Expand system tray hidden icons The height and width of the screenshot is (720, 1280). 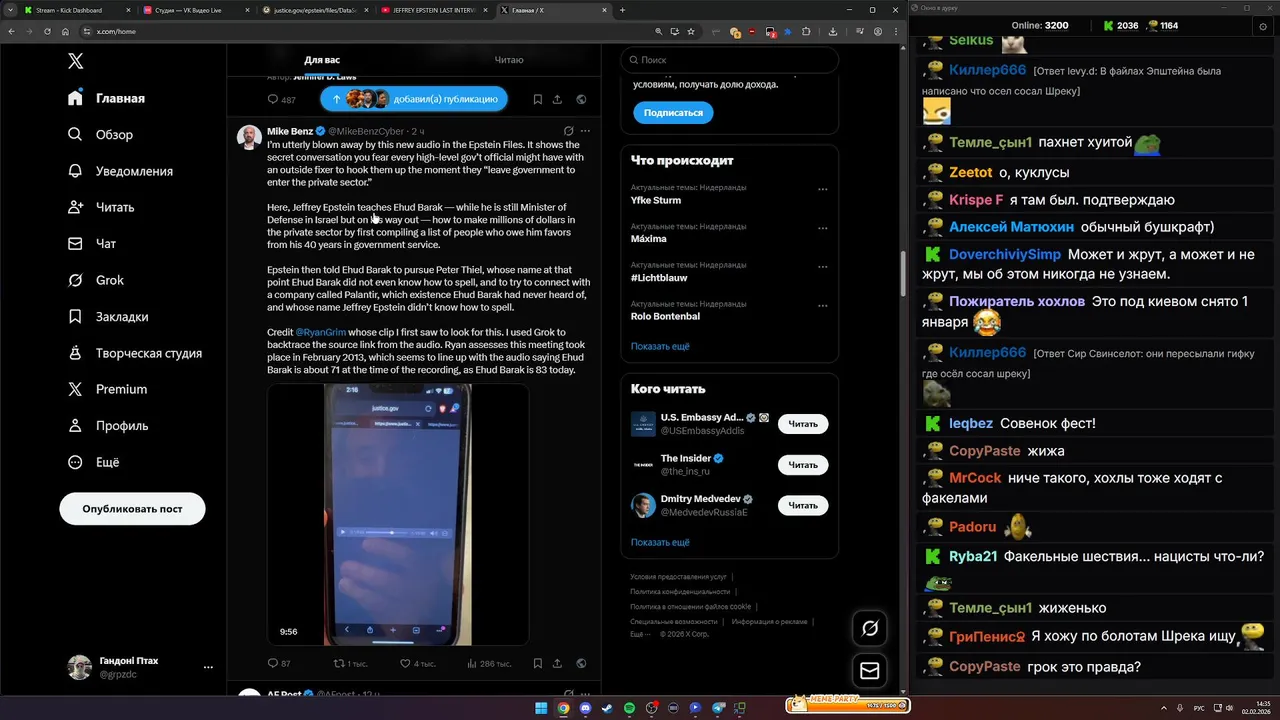(1164, 708)
